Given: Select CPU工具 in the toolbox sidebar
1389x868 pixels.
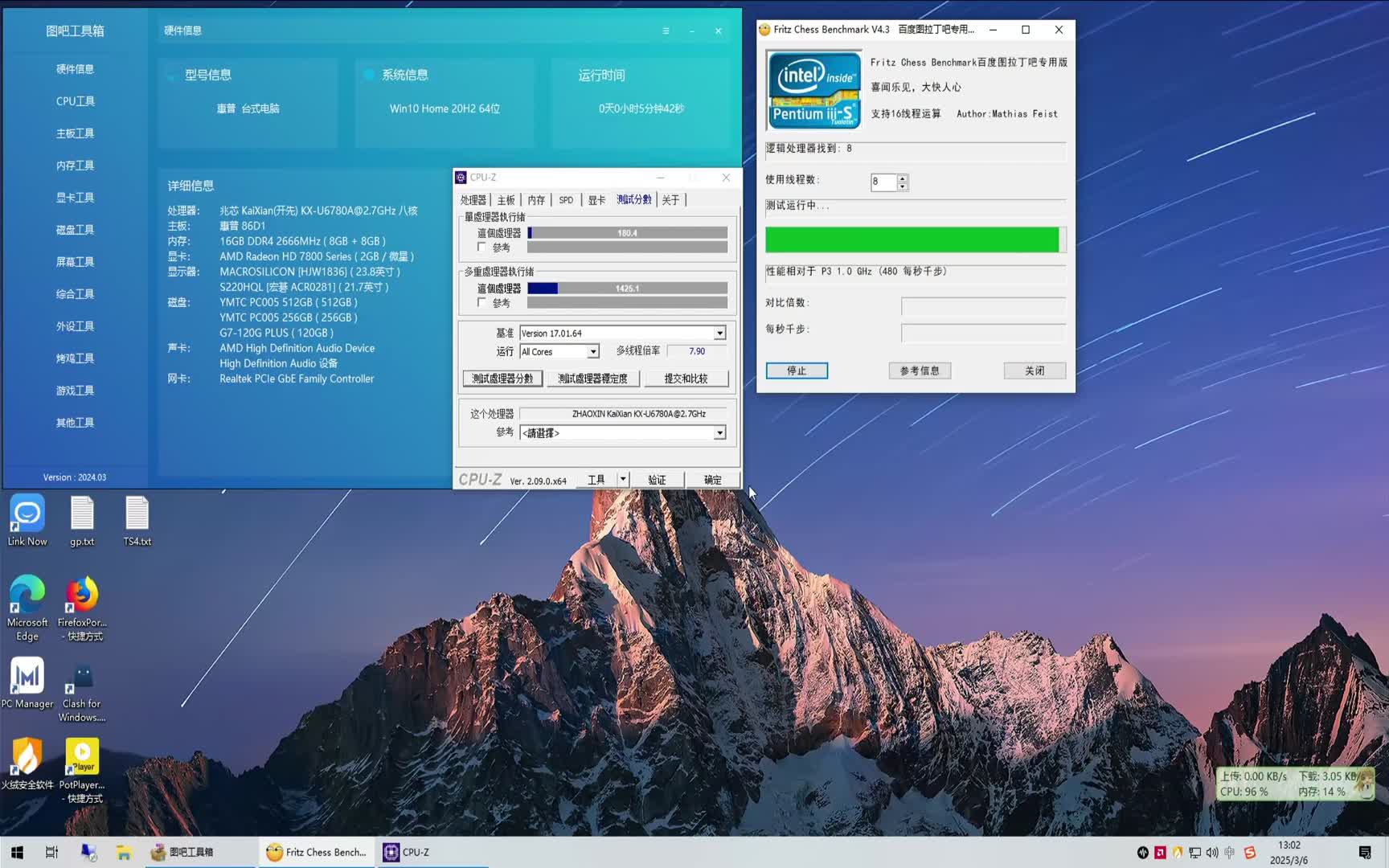Looking at the screenshot, I should [75, 101].
